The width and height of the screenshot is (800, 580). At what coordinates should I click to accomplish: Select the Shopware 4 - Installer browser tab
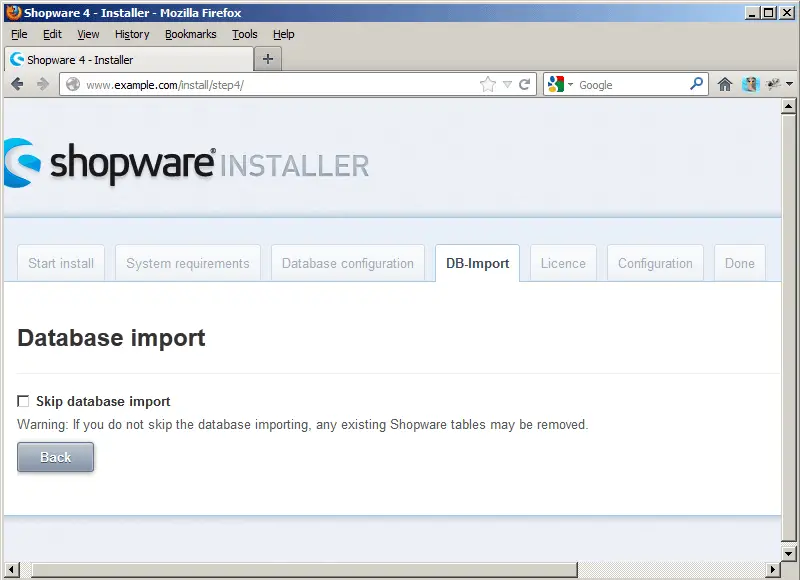point(129,59)
